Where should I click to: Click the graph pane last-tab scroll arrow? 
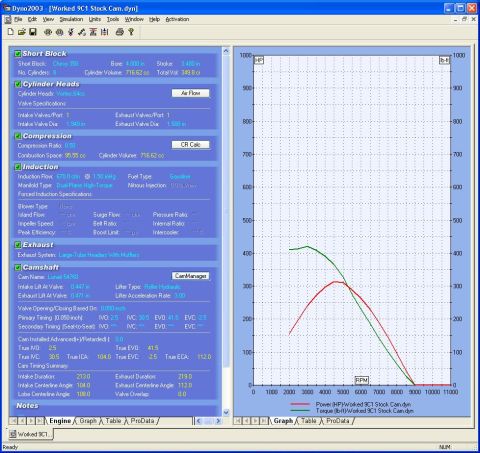264,421
